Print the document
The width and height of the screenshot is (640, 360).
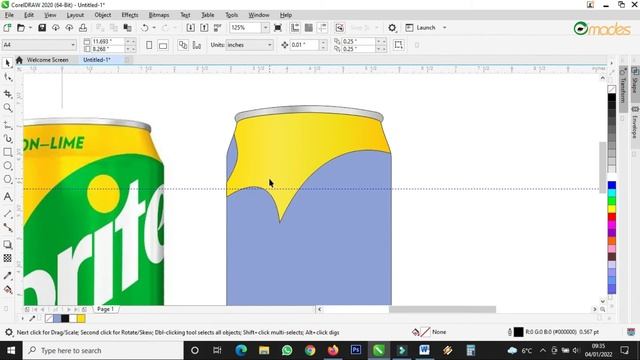click(83, 28)
